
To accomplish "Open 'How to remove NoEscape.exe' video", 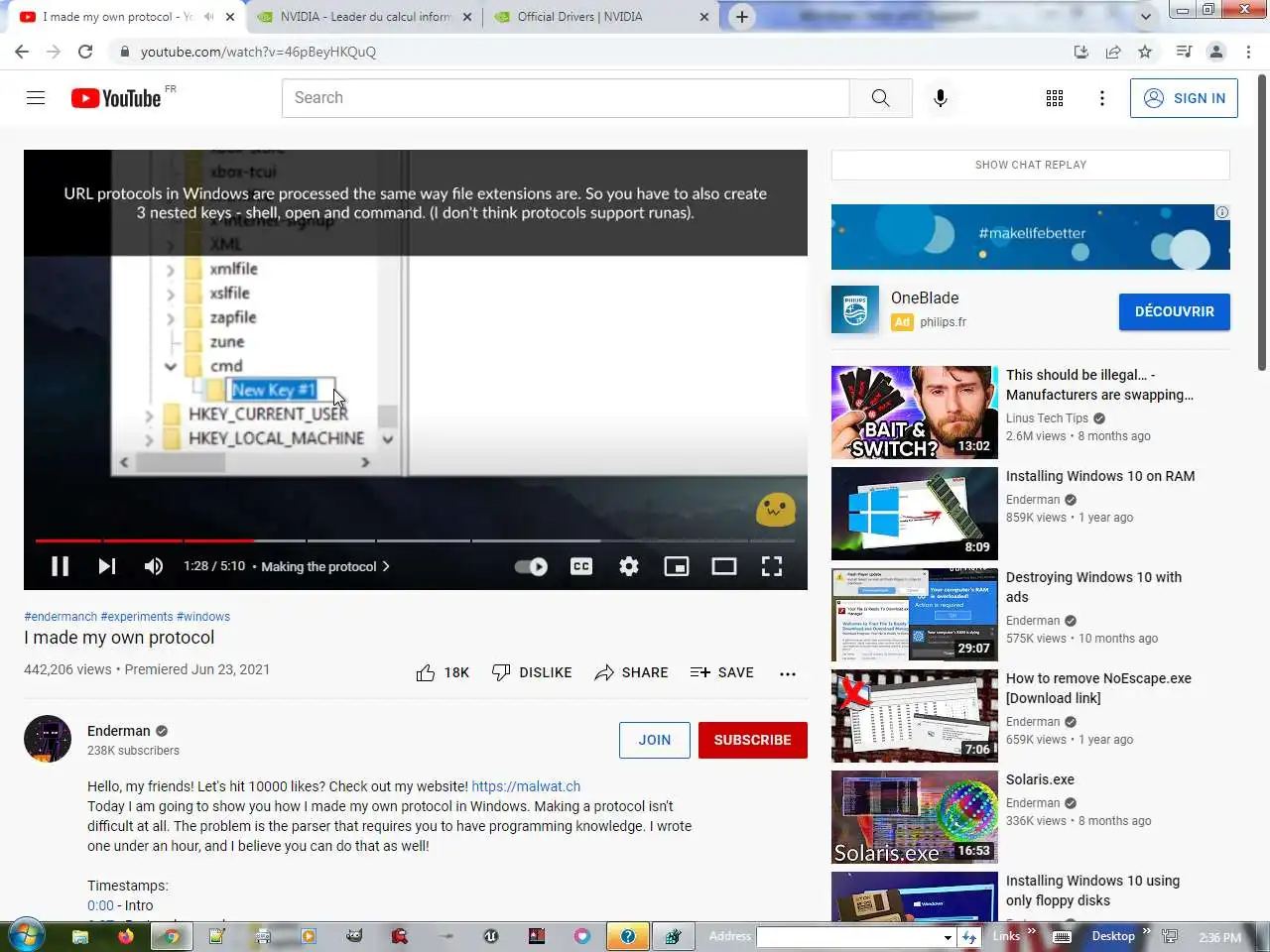I will click(1098, 688).
